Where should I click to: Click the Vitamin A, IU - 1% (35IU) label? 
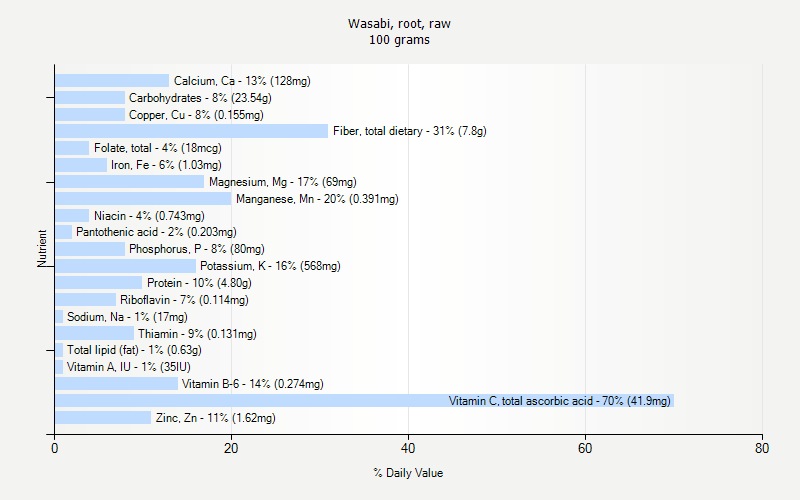(129, 367)
